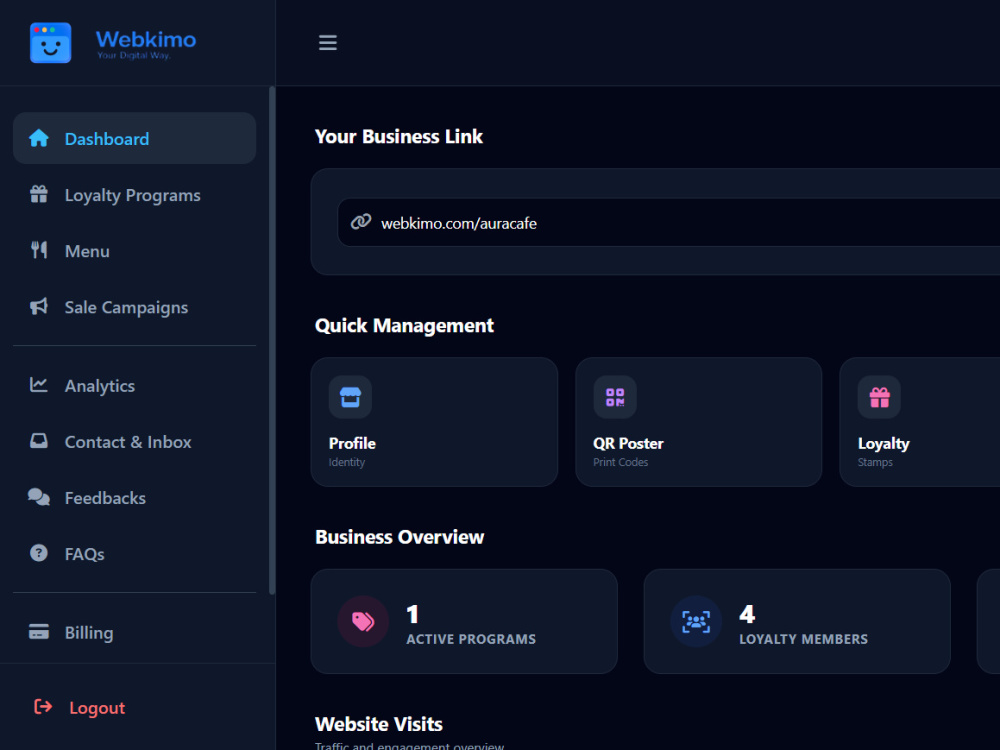
Task: Click the Billing credit card icon
Action: (39, 631)
